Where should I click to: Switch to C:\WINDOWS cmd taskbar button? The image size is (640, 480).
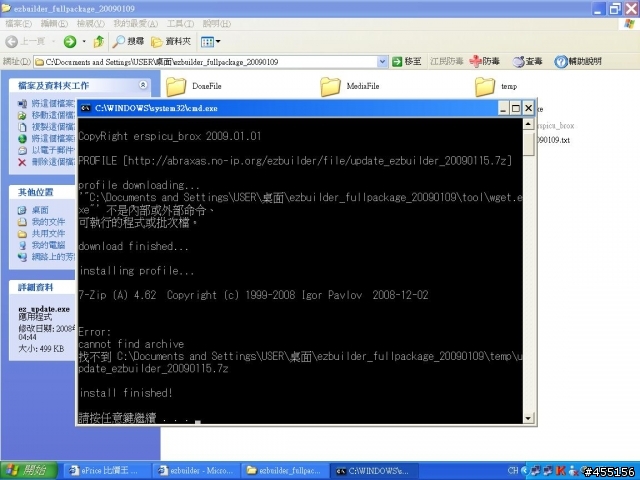(373, 471)
